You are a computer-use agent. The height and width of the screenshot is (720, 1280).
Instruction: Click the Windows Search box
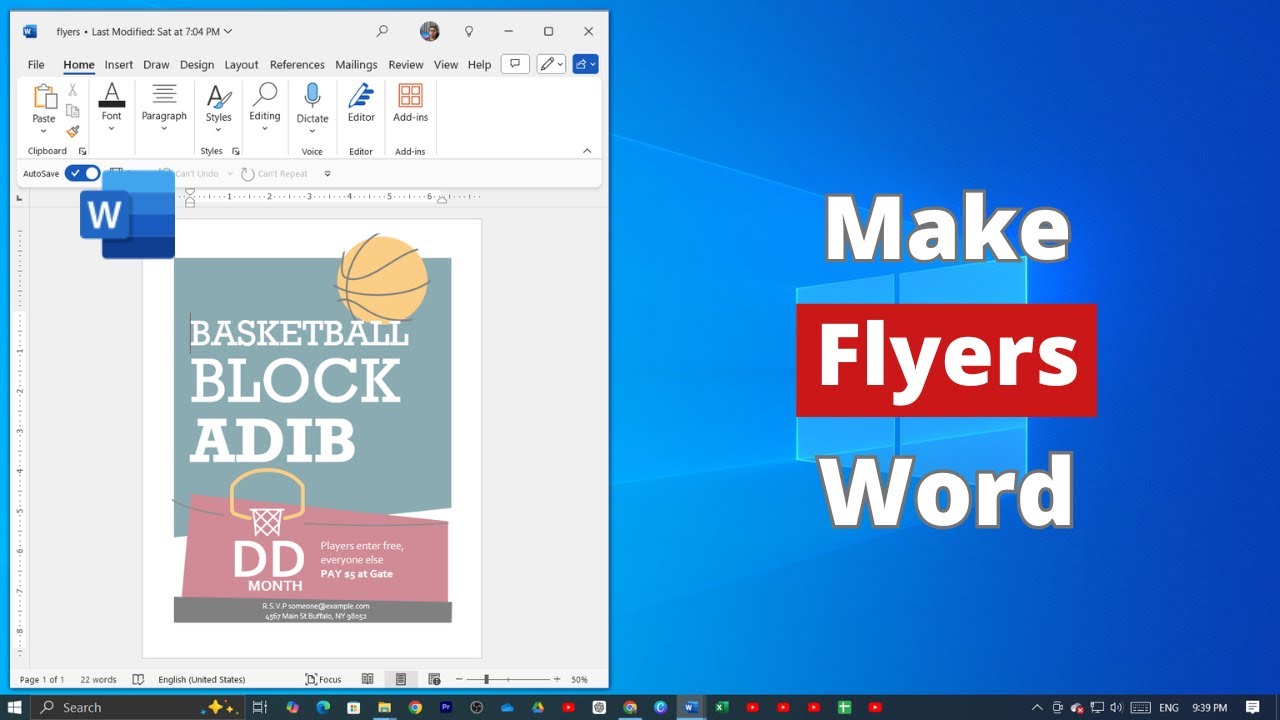[140, 707]
